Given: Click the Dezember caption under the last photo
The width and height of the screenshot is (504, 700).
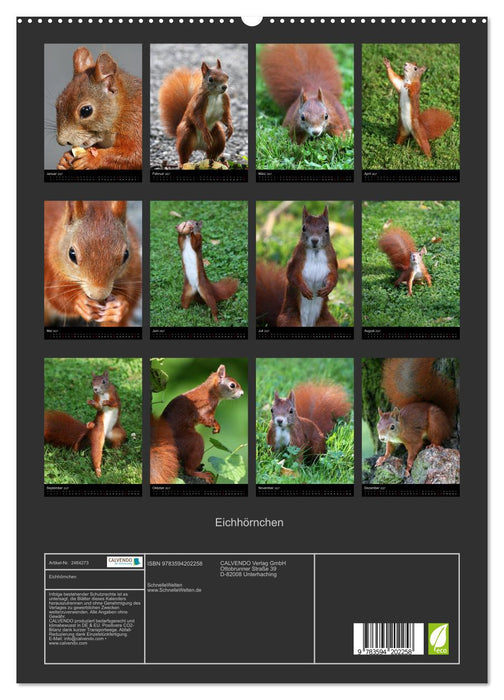Looking at the screenshot, I should tap(374, 488).
